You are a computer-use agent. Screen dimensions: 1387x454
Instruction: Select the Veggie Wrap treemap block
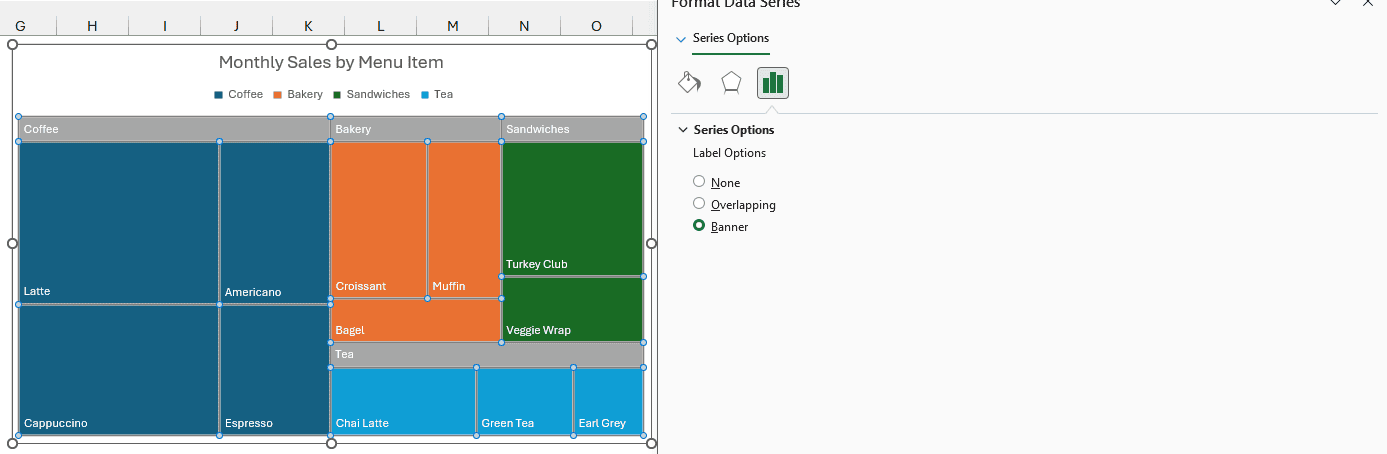pos(572,309)
